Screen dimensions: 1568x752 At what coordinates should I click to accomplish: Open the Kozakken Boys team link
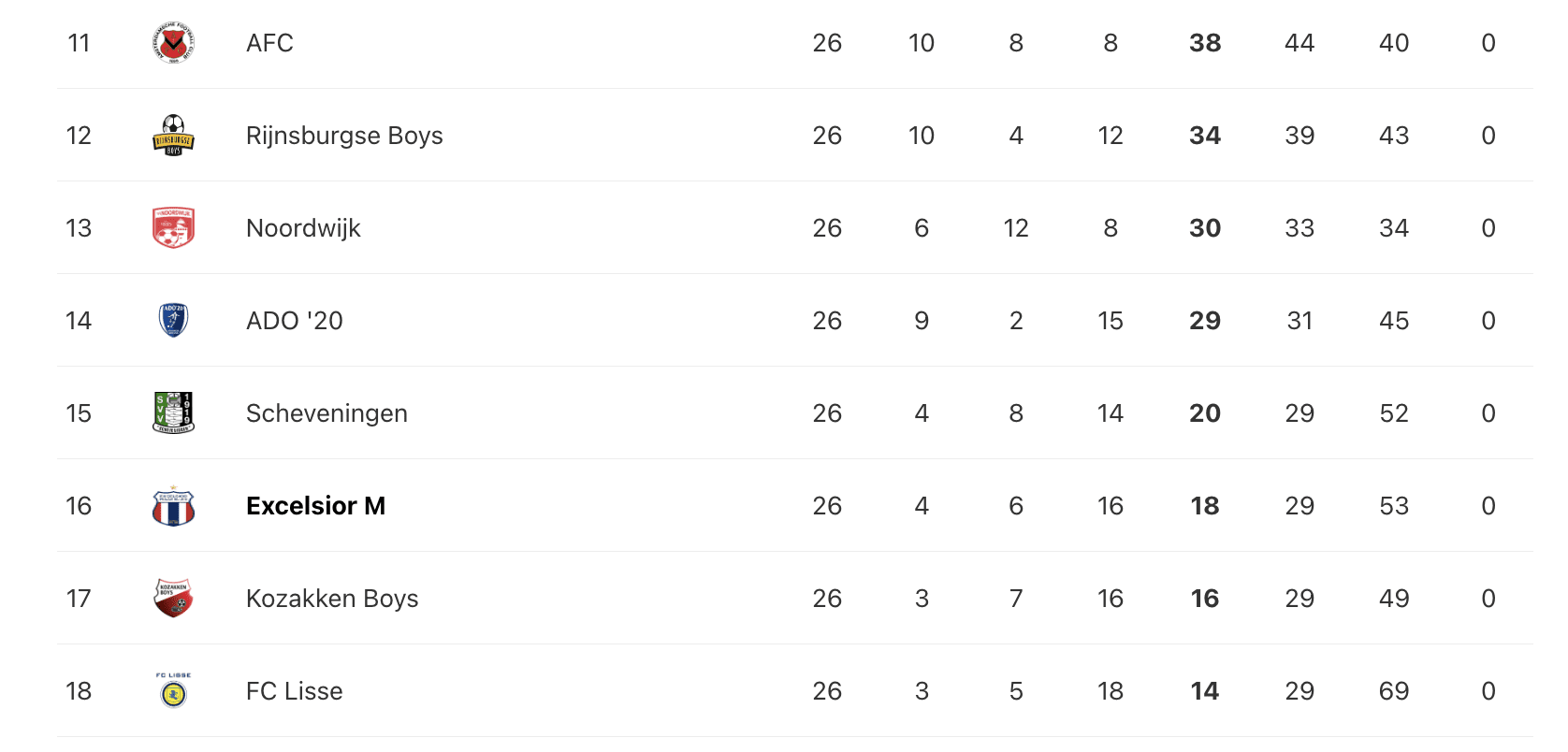click(x=332, y=600)
